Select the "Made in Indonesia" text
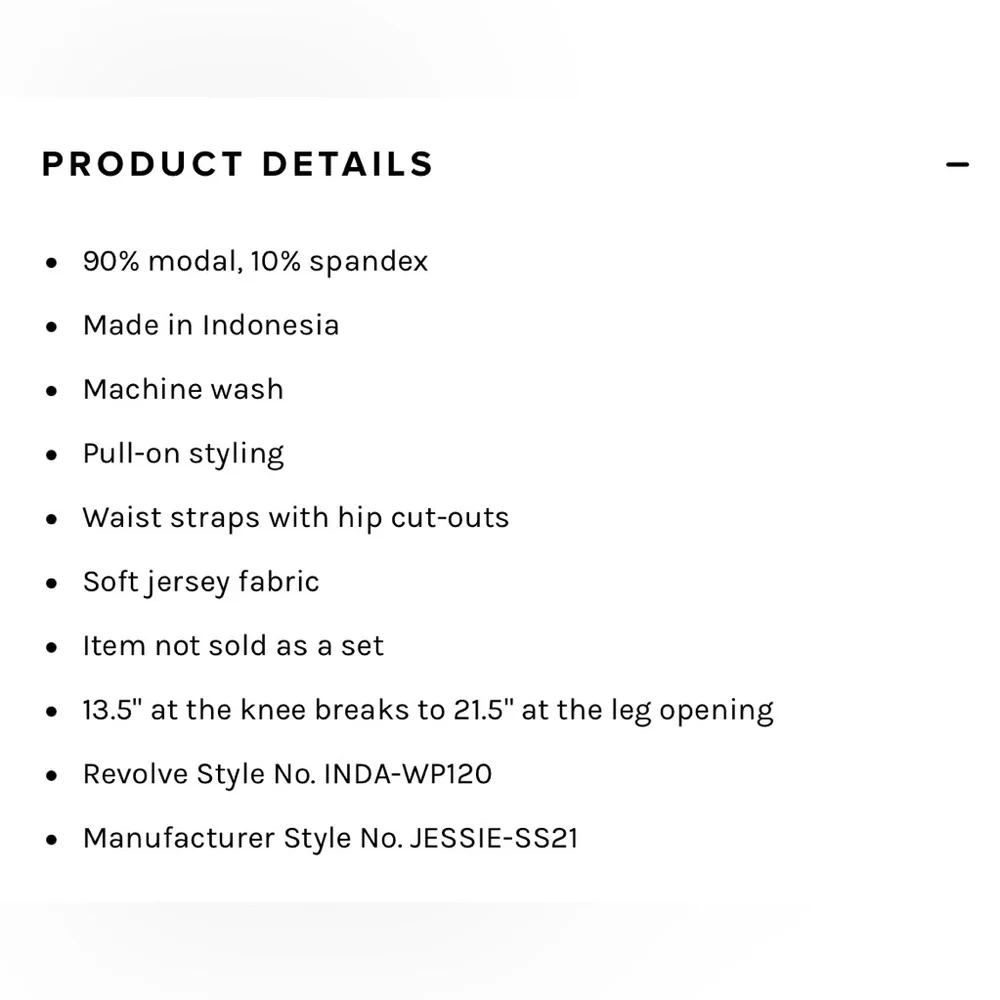 (x=211, y=326)
